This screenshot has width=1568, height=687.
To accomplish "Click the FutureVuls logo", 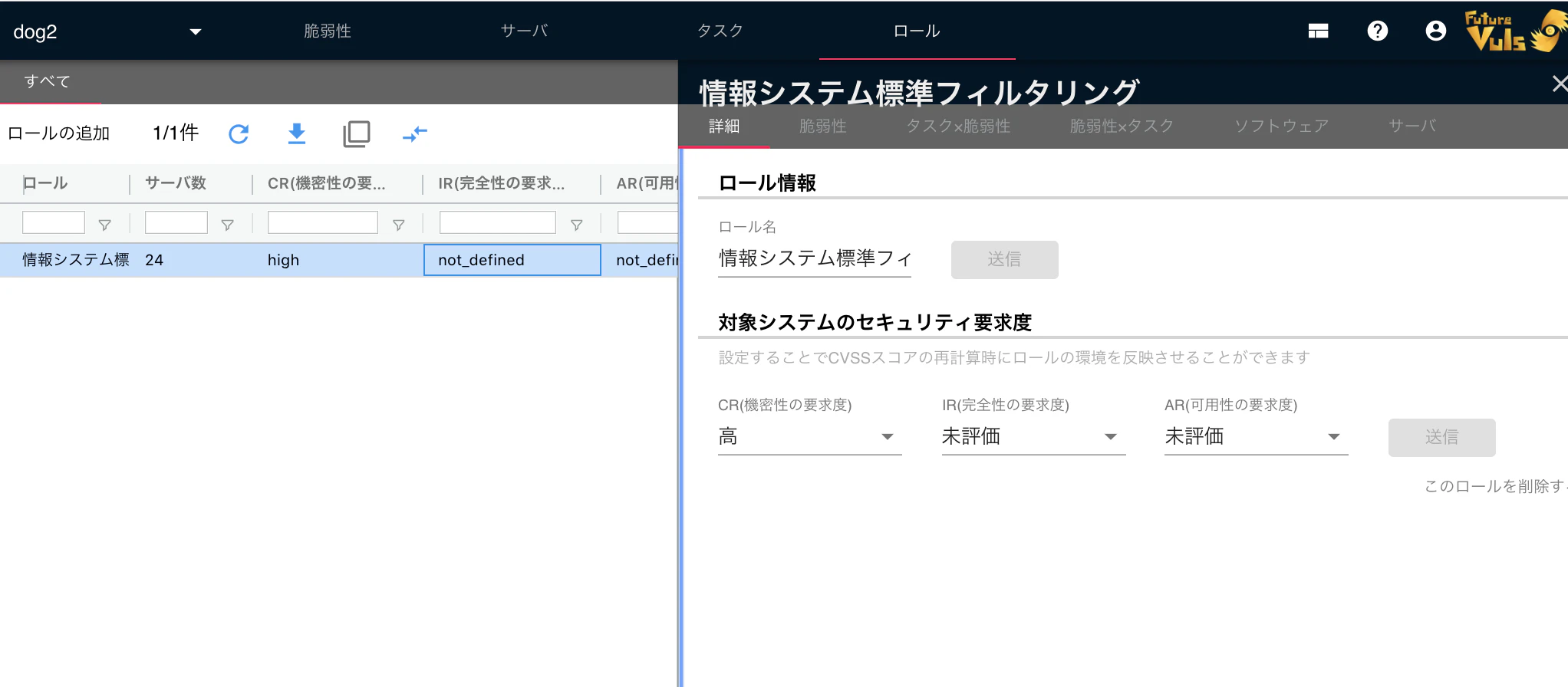I will (x=1515, y=31).
